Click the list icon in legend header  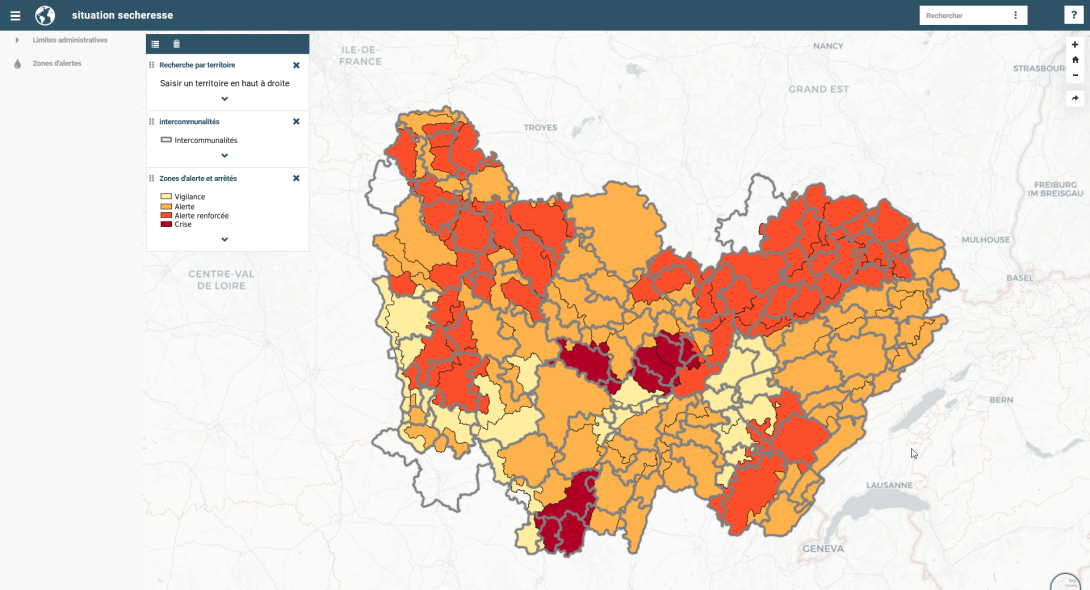pos(155,44)
